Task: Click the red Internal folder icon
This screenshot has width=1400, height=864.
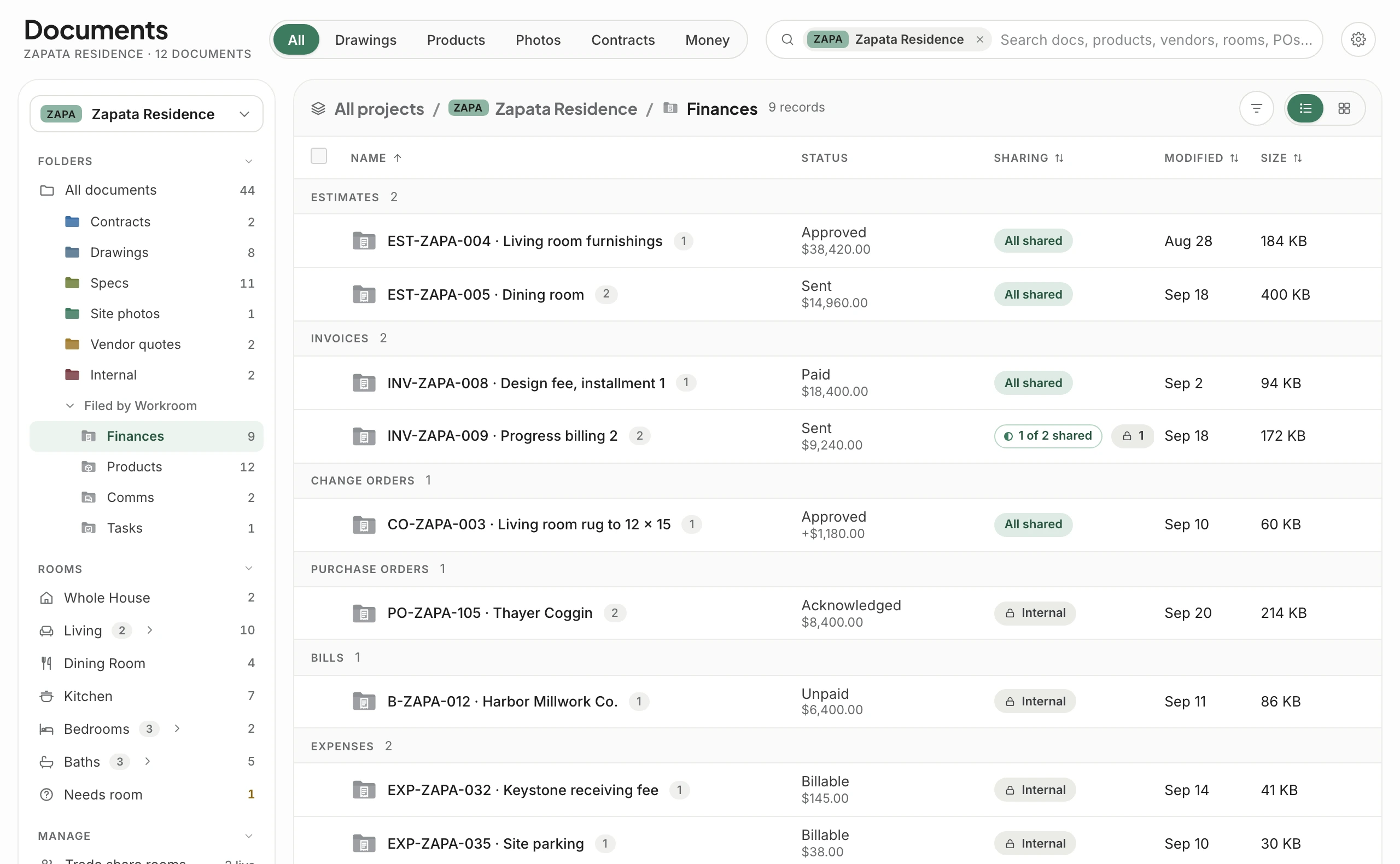Action: click(72, 375)
